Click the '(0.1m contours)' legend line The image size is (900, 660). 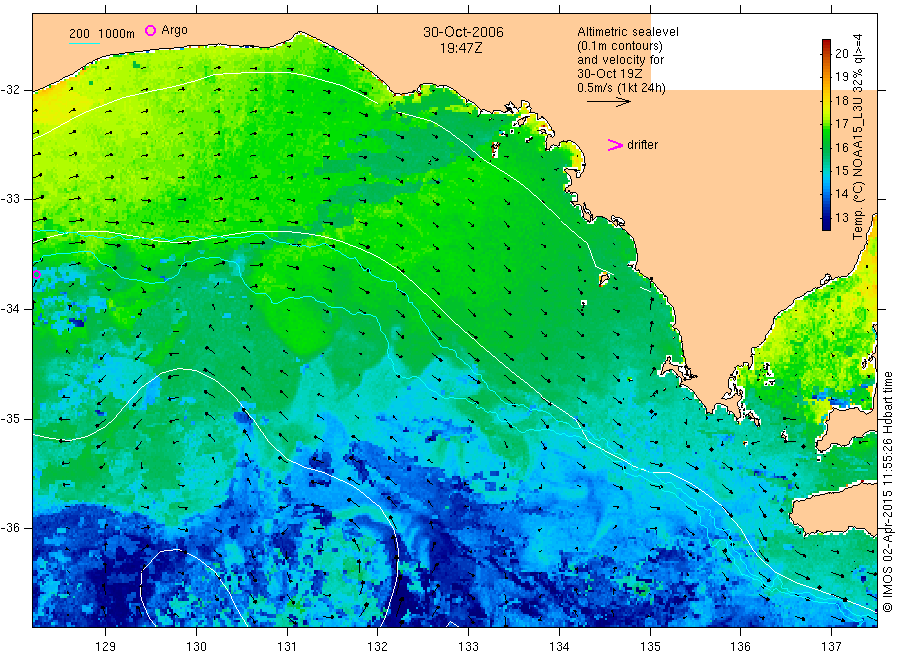[x=619, y=46]
